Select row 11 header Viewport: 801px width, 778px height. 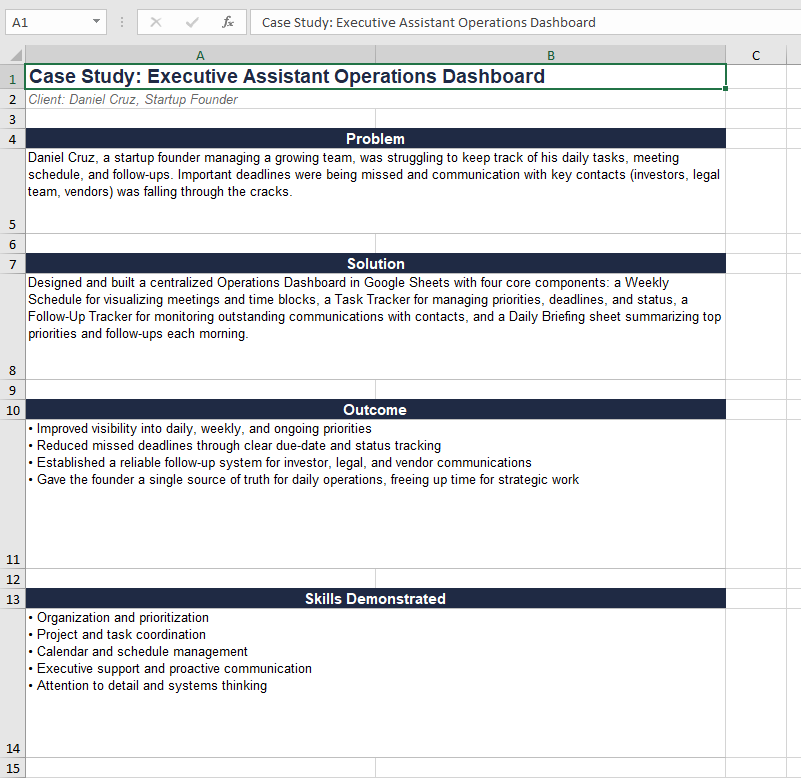pos(12,494)
